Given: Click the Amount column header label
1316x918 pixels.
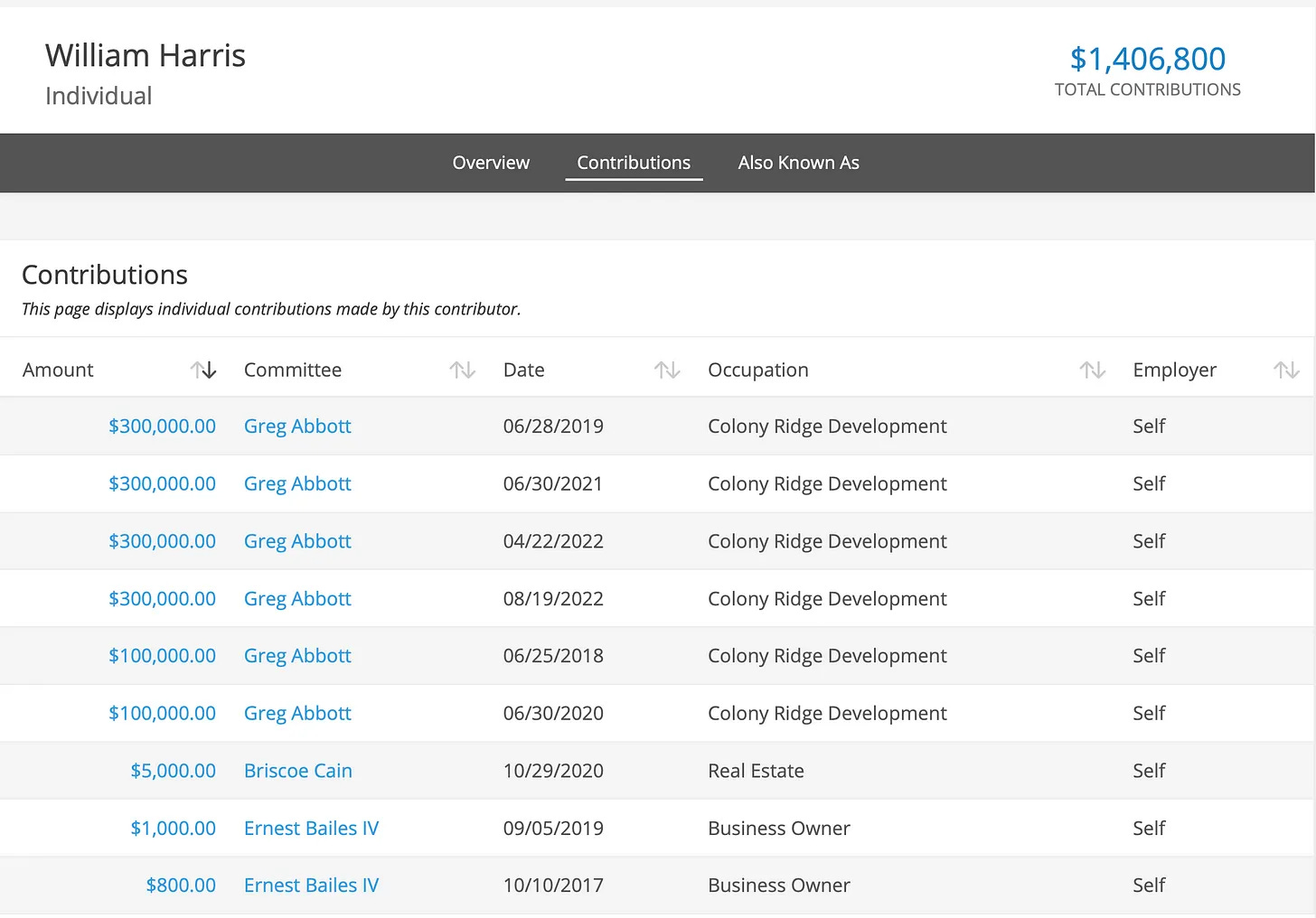Looking at the screenshot, I should 58,370.
